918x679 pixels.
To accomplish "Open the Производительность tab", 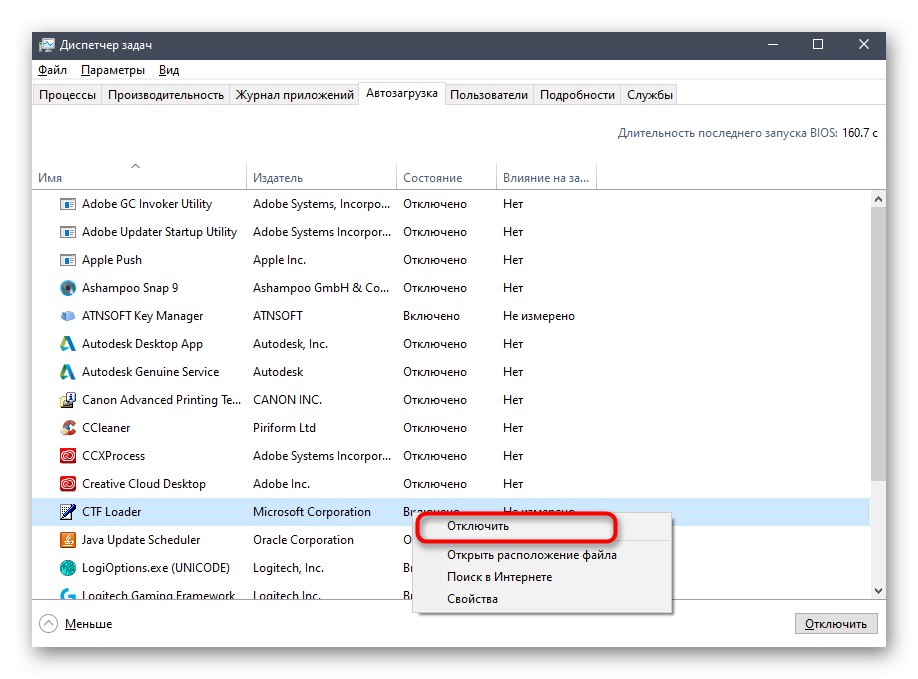I will [166, 95].
